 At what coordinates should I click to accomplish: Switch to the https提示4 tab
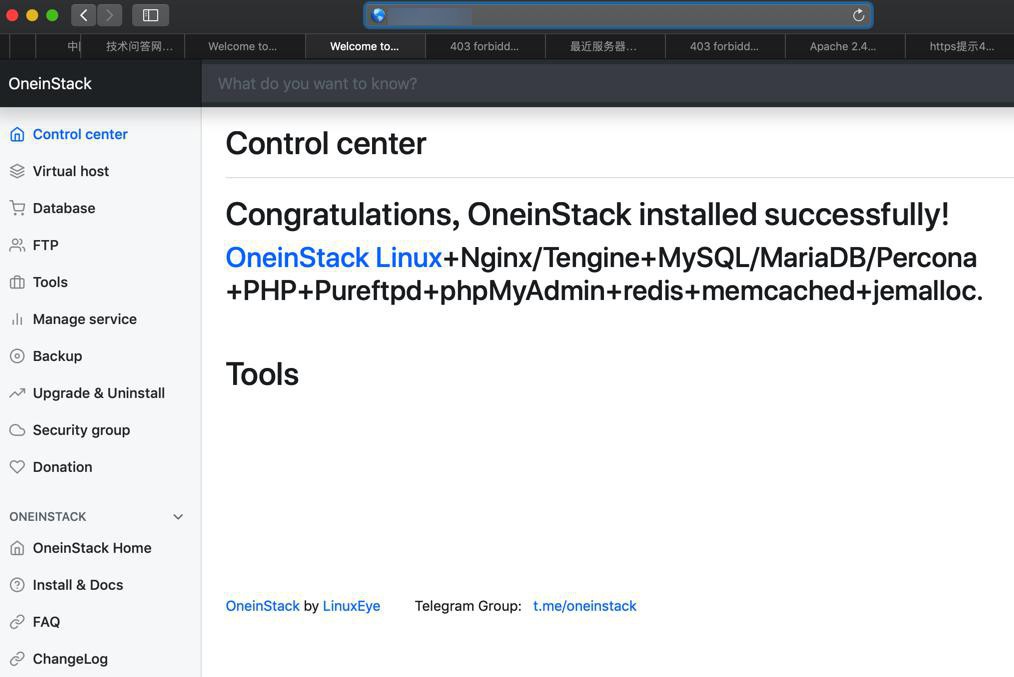[961, 46]
